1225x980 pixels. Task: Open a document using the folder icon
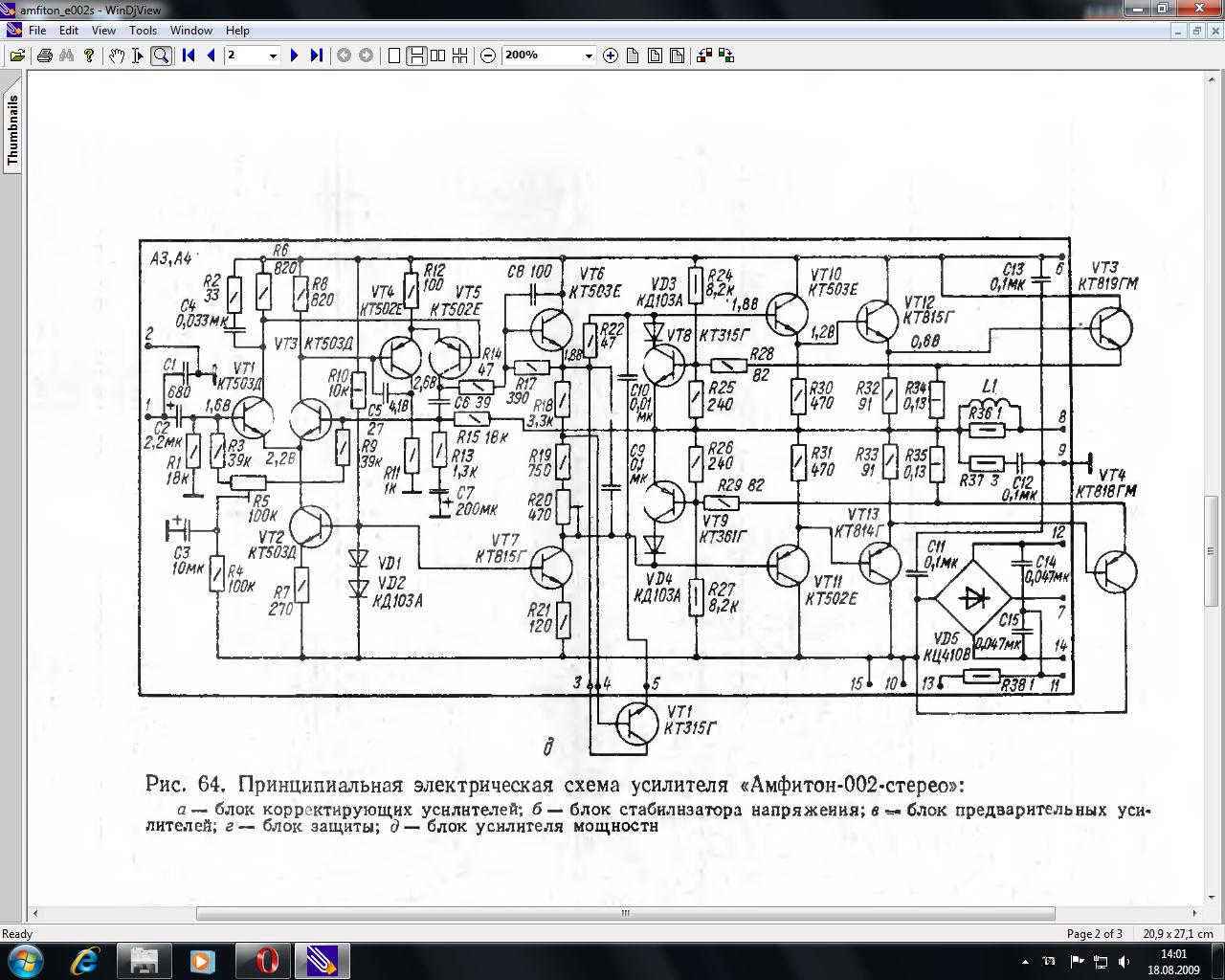tap(16, 56)
